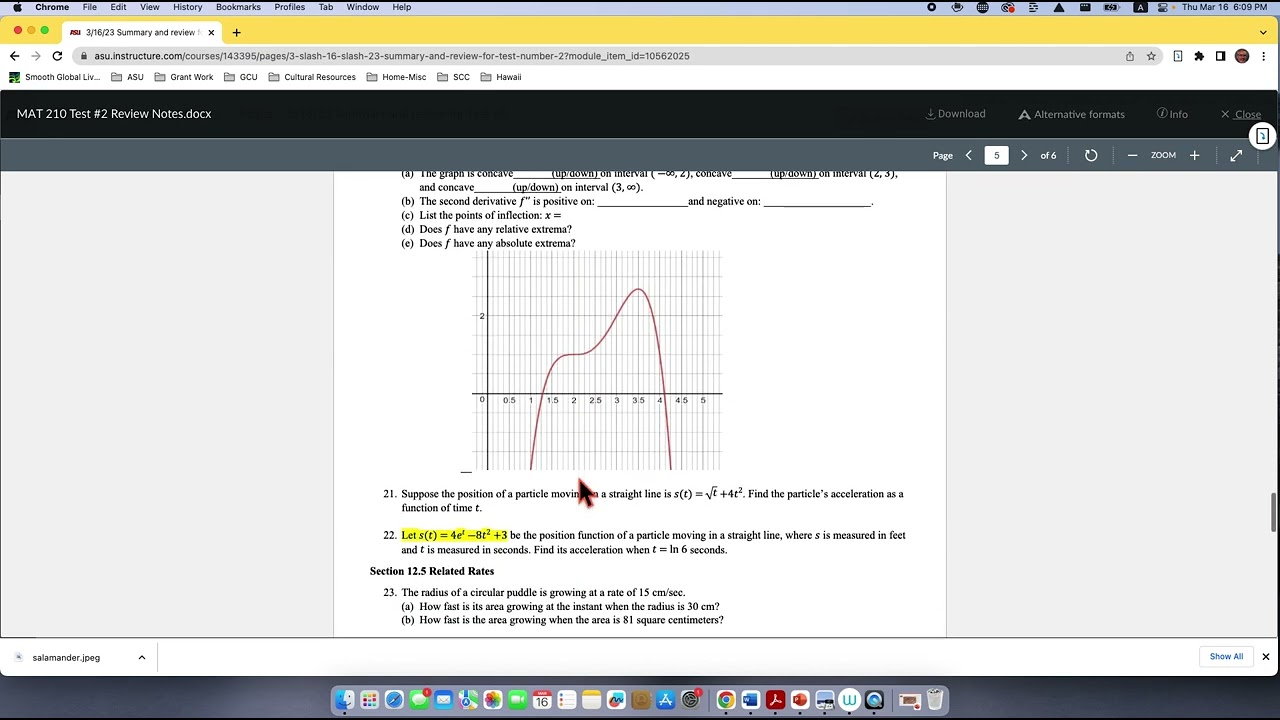Screen dimensions: 1280x720
Task: Click the share page icon in address bar
Action: (1130, 56)
